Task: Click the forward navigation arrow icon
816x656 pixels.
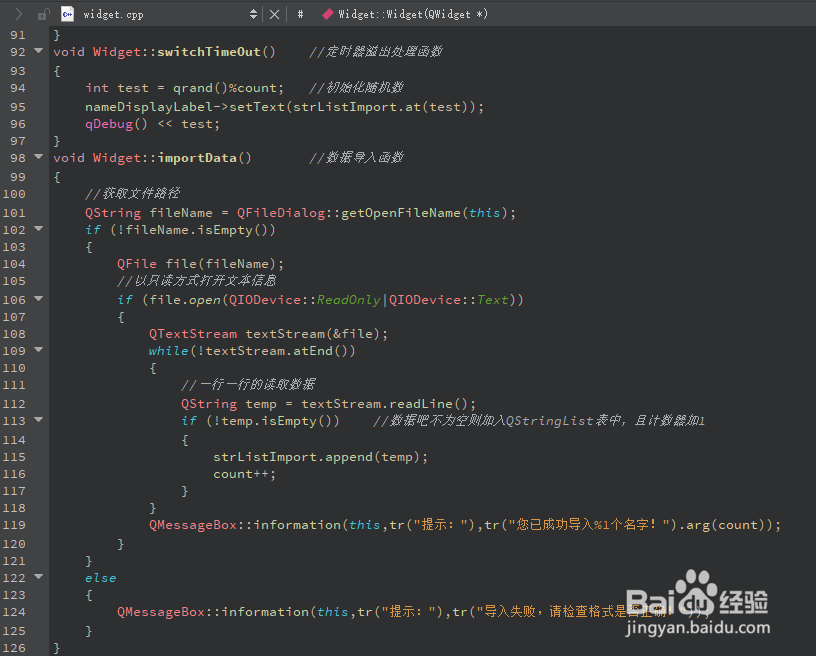Action: click(19, 14)
